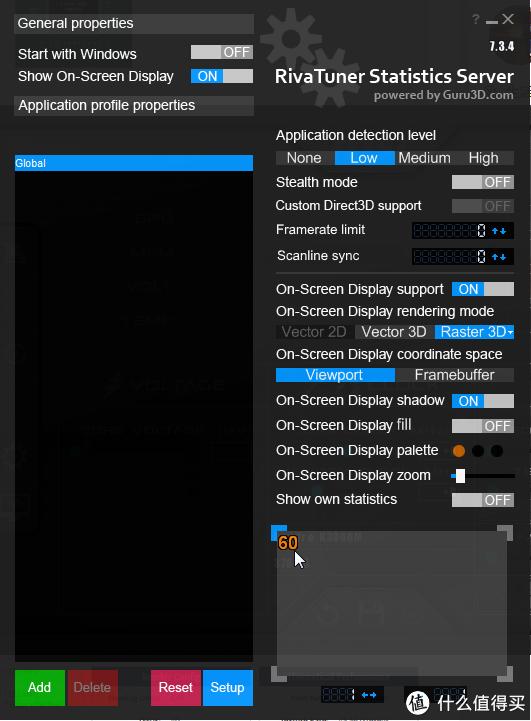Turn off On-Screen Display shadow
The width and height of the screenshot is (531, 721).
[x=483, y=401]
